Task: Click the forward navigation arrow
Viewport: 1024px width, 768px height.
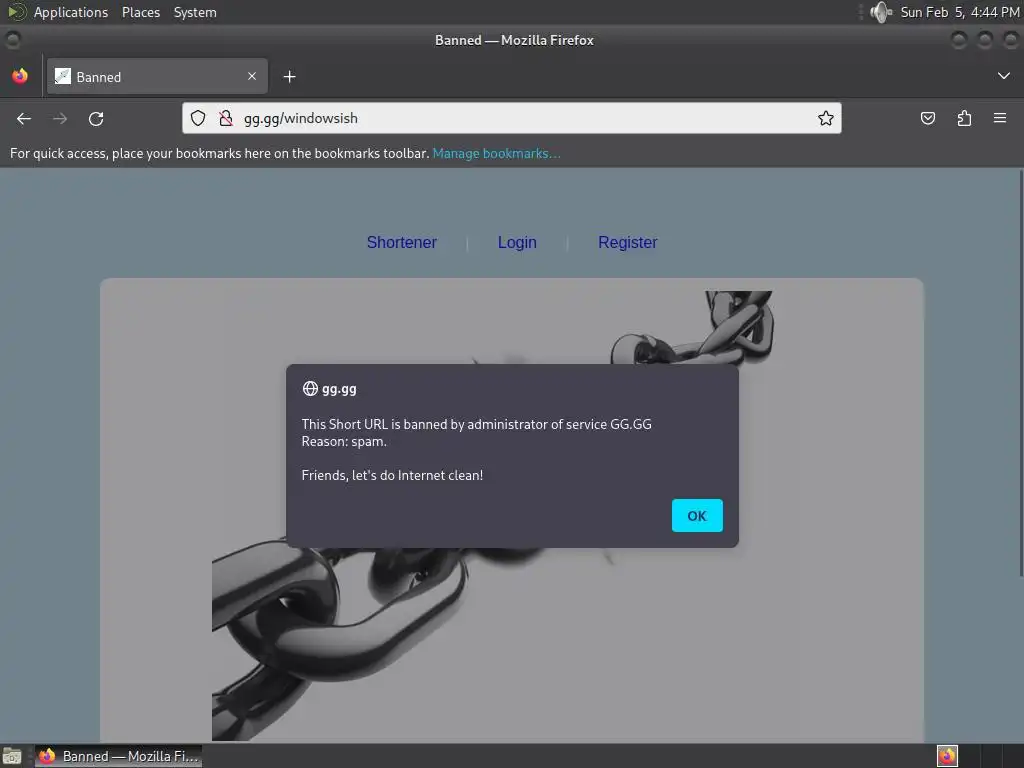Action: (59, 118)
